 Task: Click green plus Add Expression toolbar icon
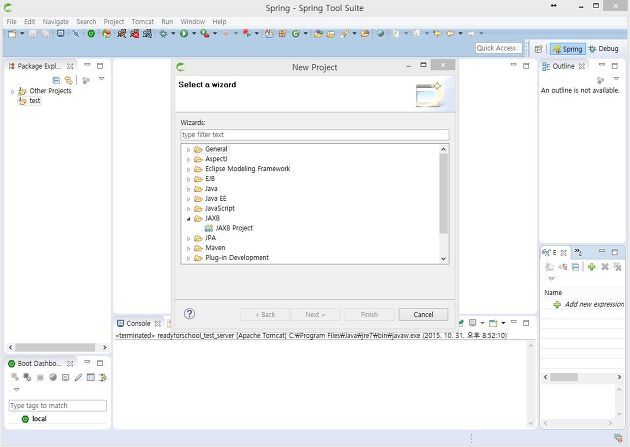pos(591,267)
